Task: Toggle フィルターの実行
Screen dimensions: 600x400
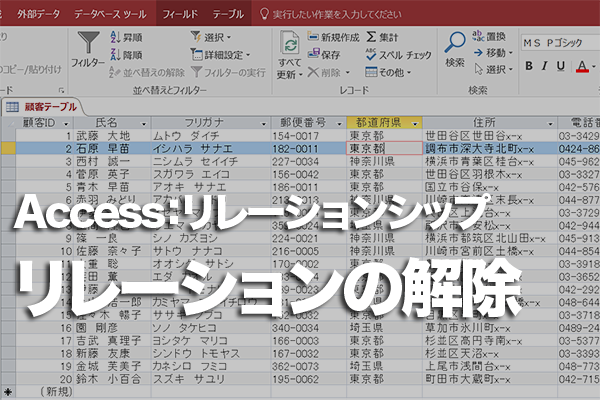Action: click(x=228, y=72)
